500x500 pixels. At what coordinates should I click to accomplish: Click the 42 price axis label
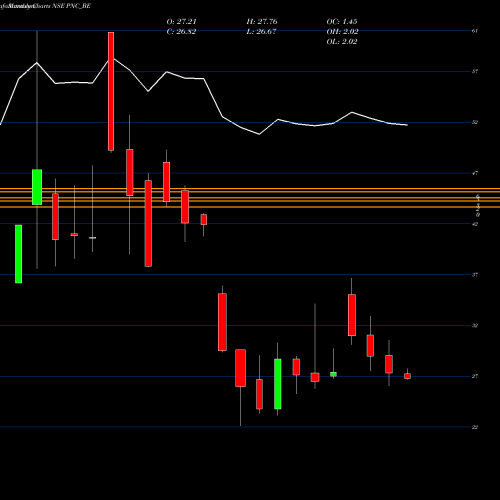(x=475, y=224)
